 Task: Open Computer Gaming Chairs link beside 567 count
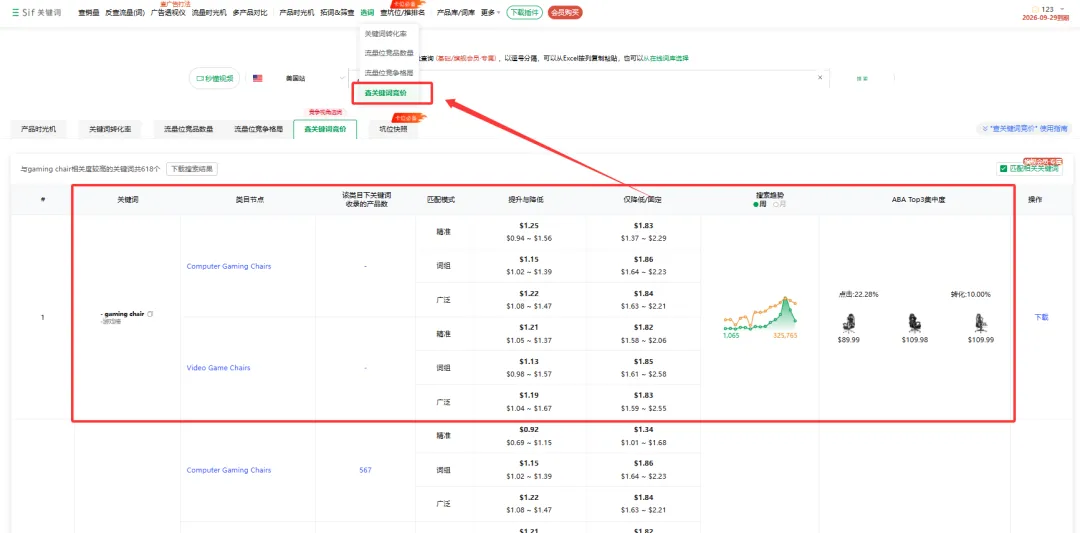tap(229, 470)
